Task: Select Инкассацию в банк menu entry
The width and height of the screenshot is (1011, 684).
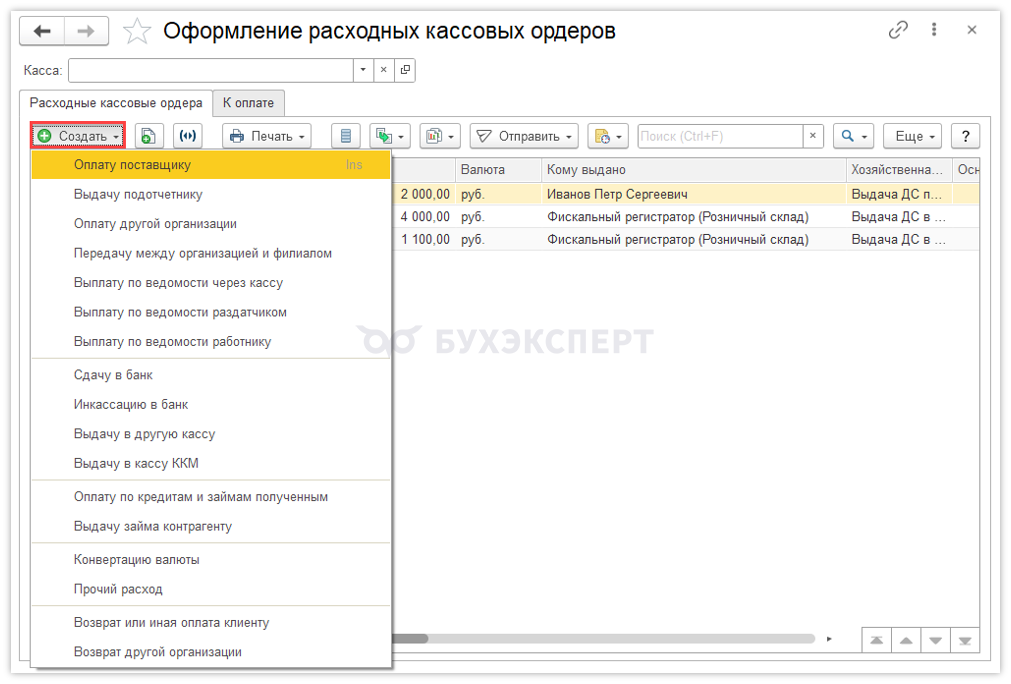Action: pyautogui.click(x=131, y=405)
